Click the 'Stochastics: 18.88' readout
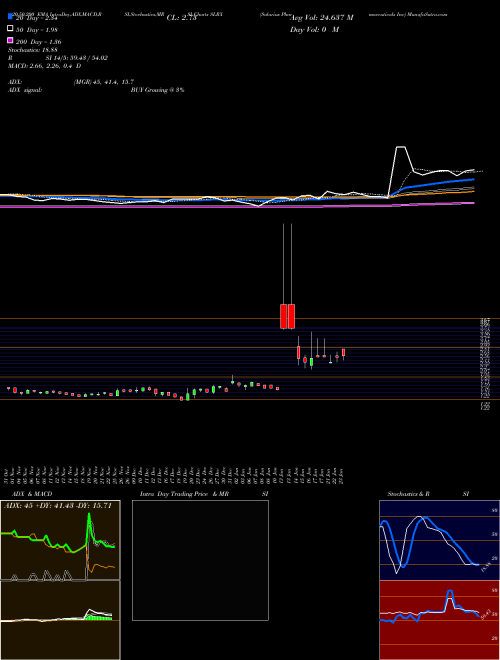Viewport: 500px width, 660px height. pyautogui.click(x=32, y=50)
